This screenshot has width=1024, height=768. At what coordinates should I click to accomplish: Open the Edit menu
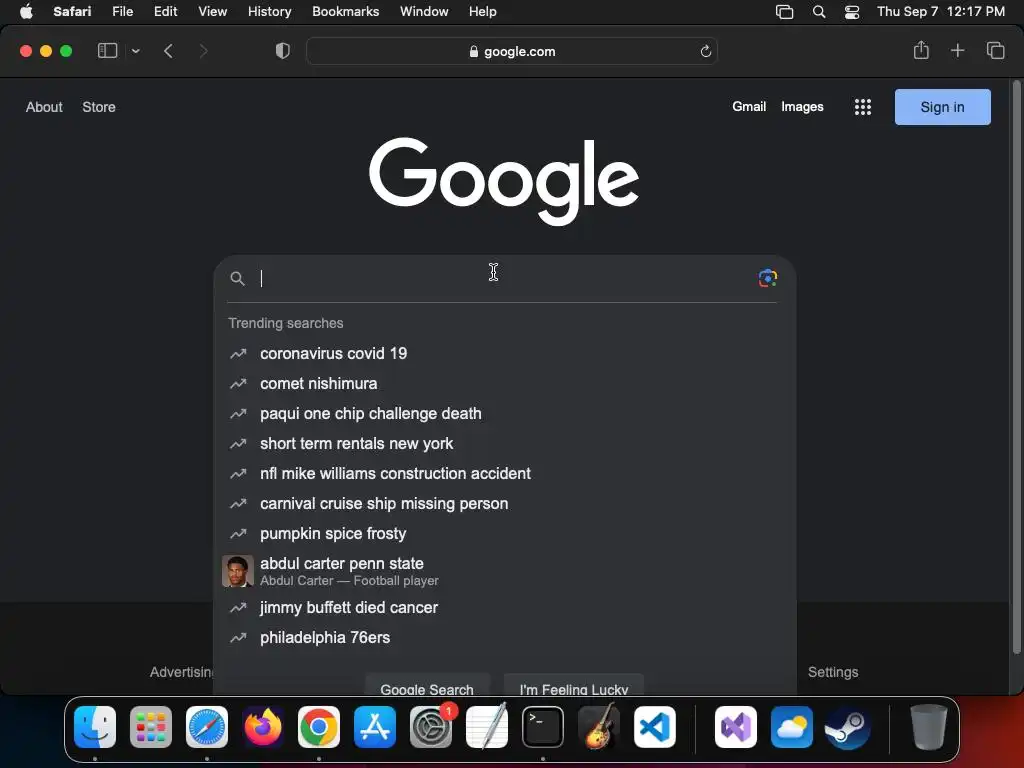coord(165,12)
